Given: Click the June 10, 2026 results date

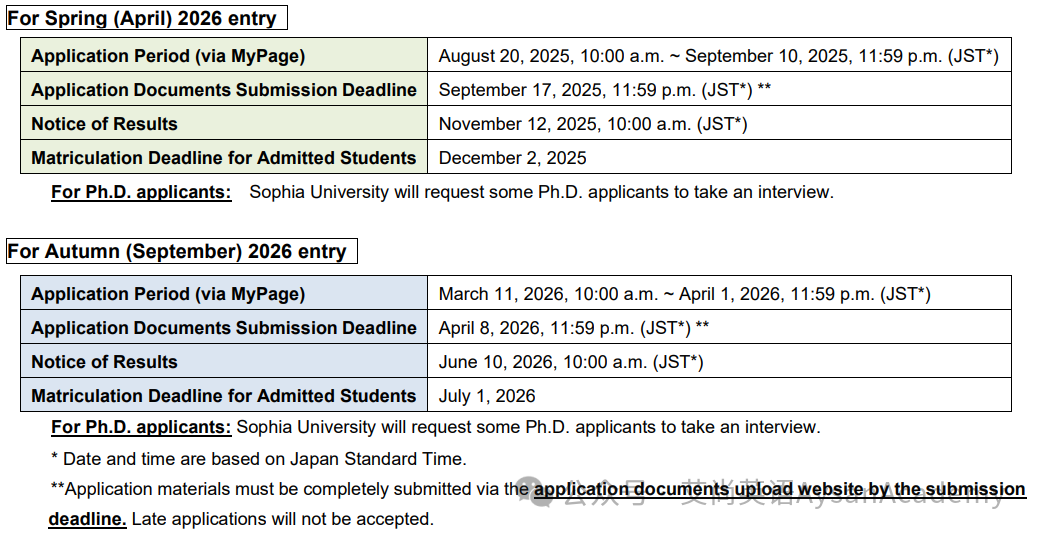Looking at the screenshot, I should click(571, 362).
